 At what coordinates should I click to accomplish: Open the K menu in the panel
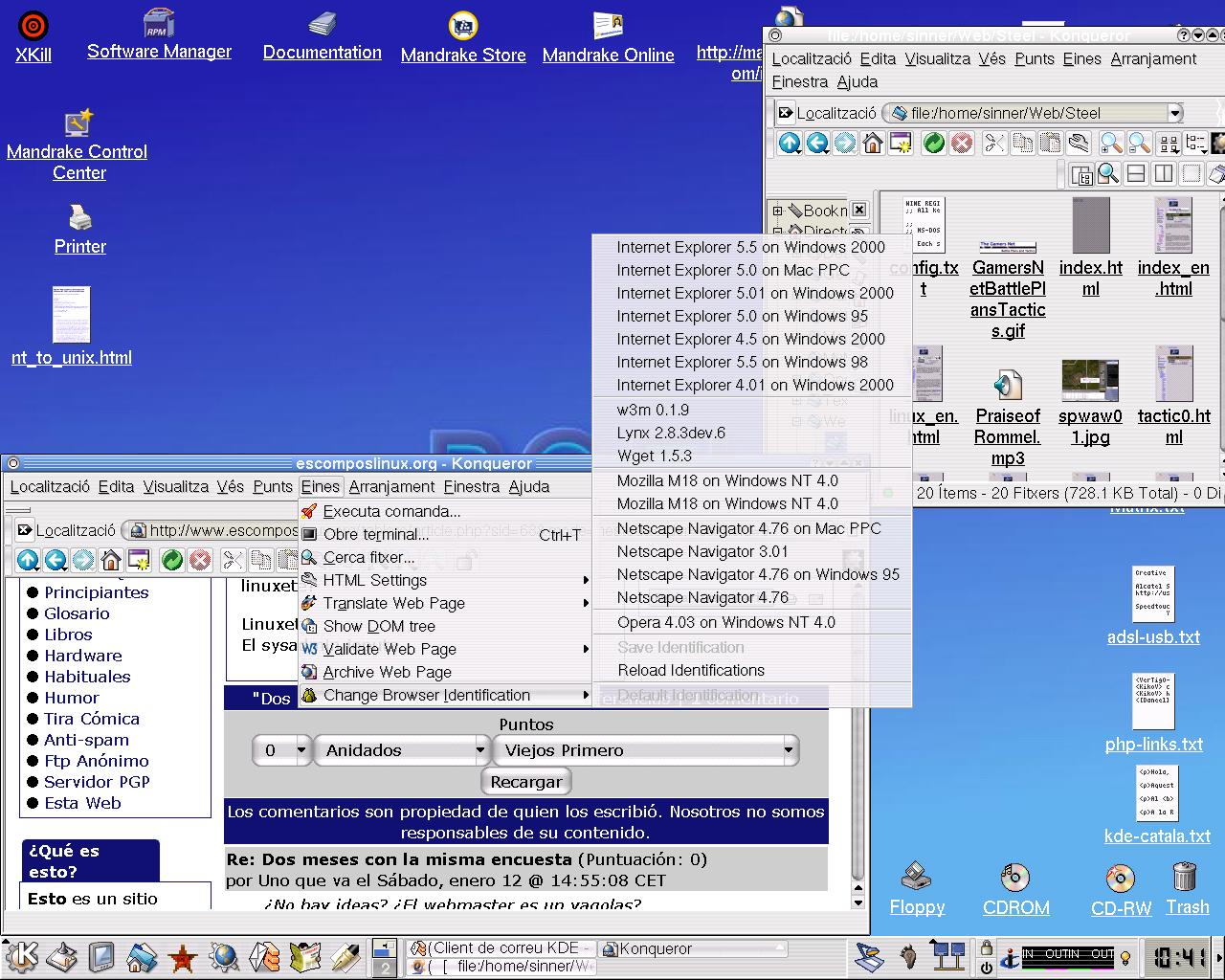(x=21, y=955)
